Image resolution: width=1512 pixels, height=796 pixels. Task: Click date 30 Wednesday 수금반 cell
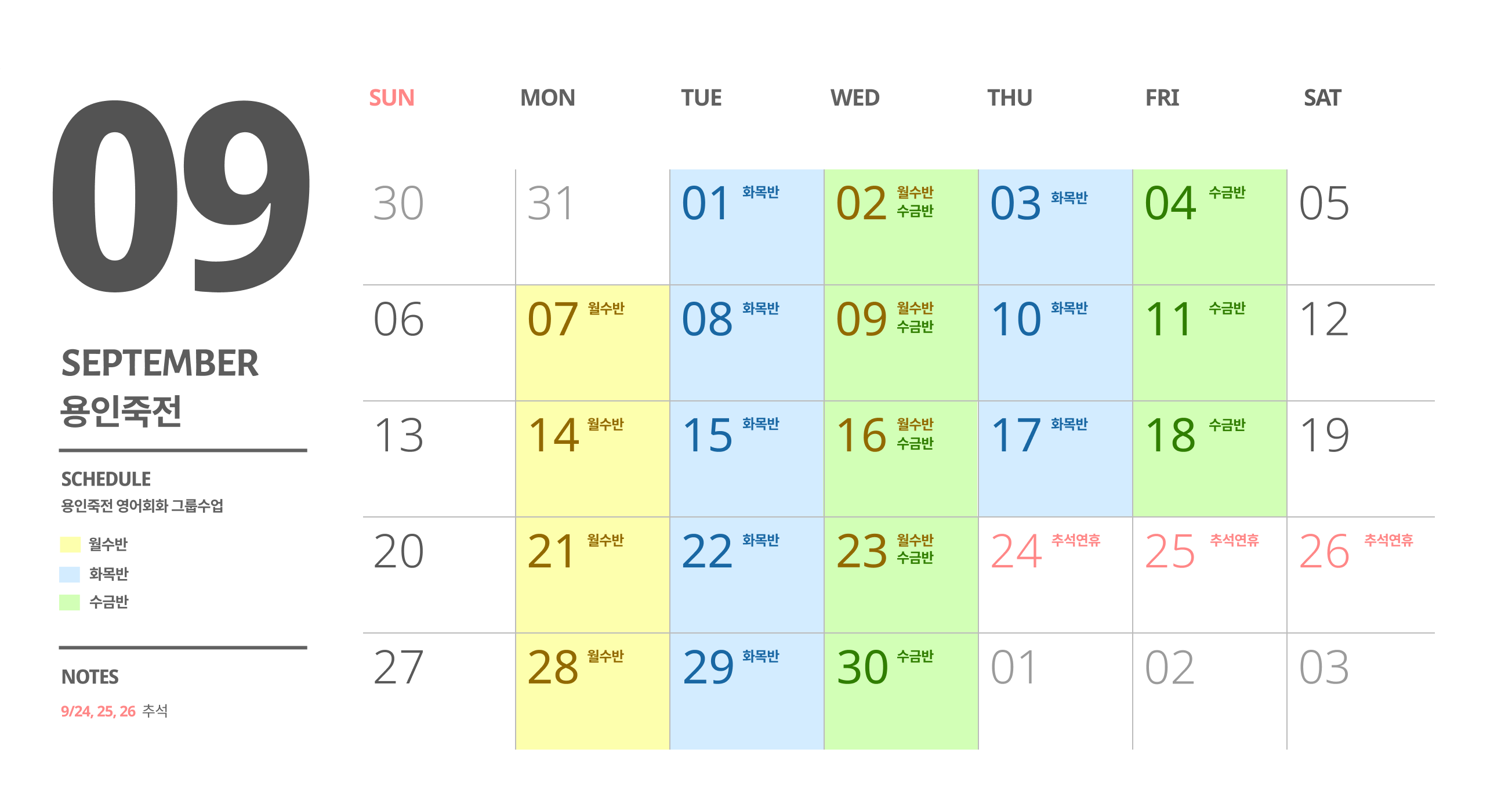[901, 691]
